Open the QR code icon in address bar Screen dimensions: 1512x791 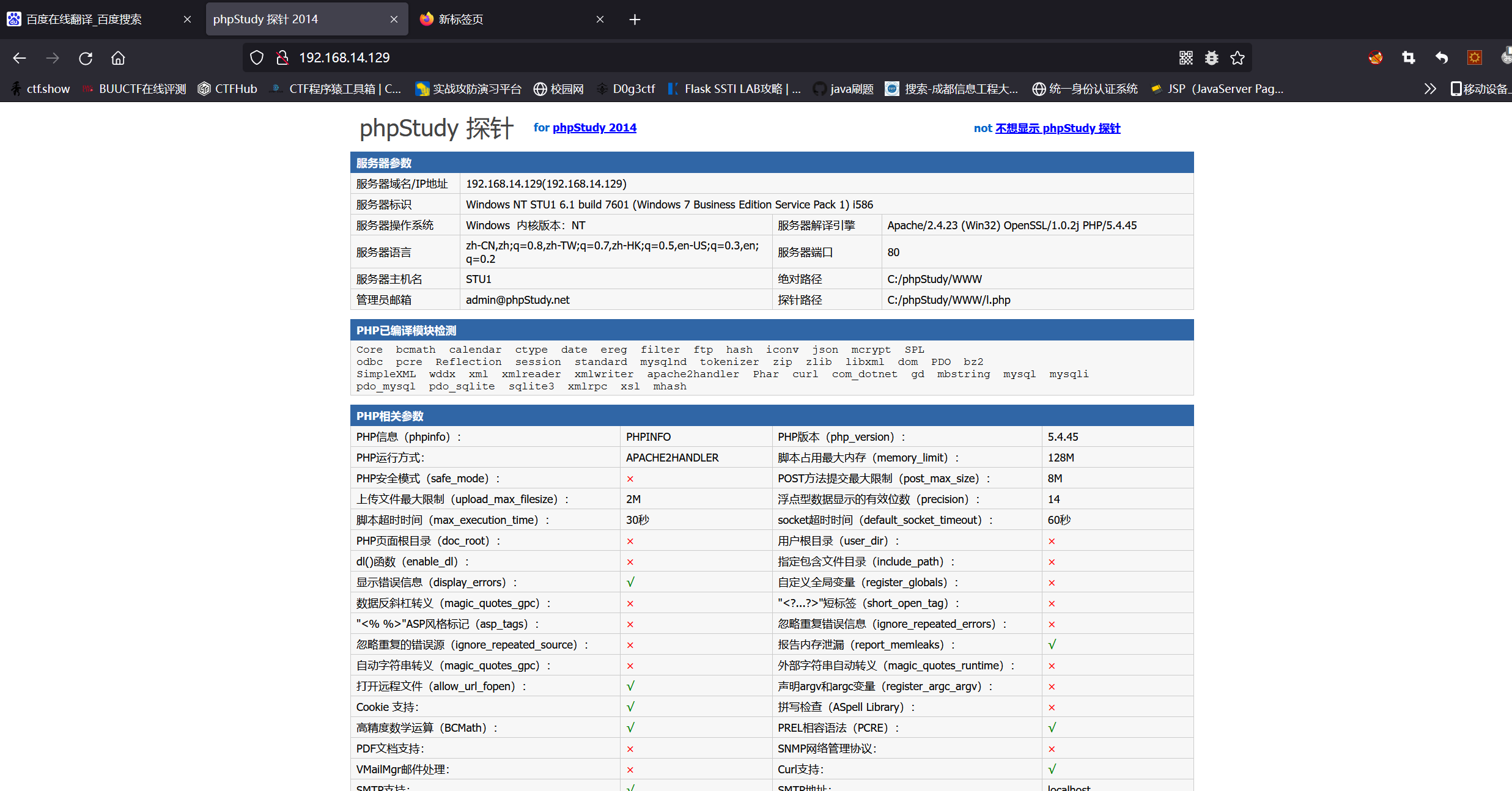(1186, 58)
